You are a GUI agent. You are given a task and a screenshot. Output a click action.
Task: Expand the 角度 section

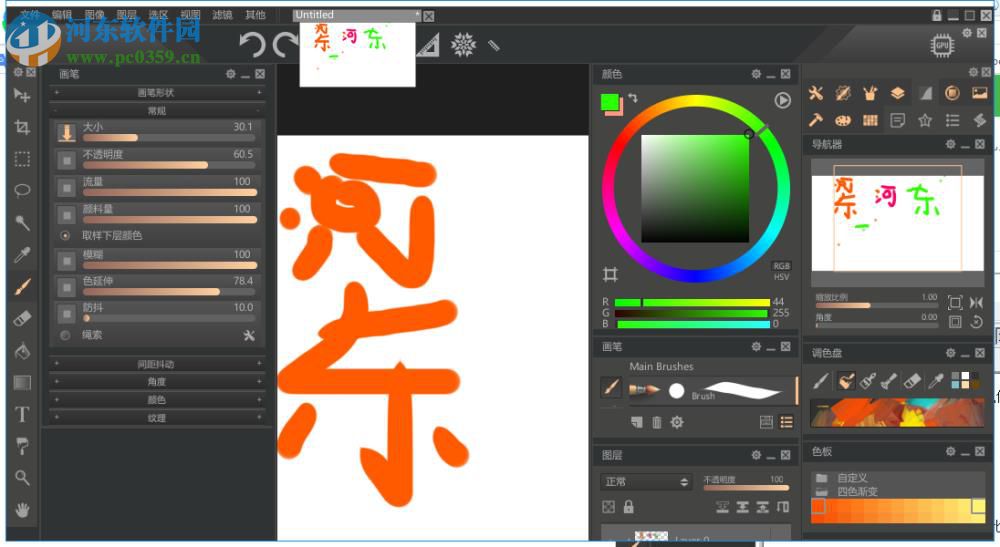[157, 382]
